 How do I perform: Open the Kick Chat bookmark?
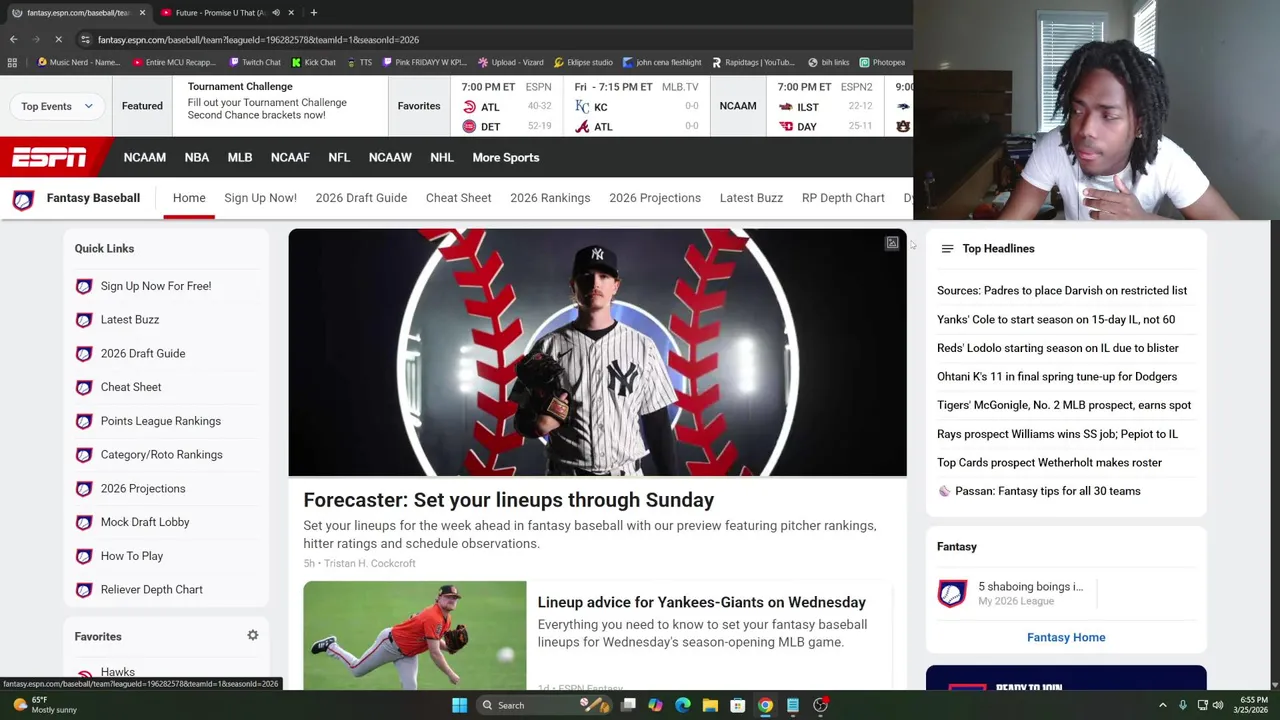314,62
